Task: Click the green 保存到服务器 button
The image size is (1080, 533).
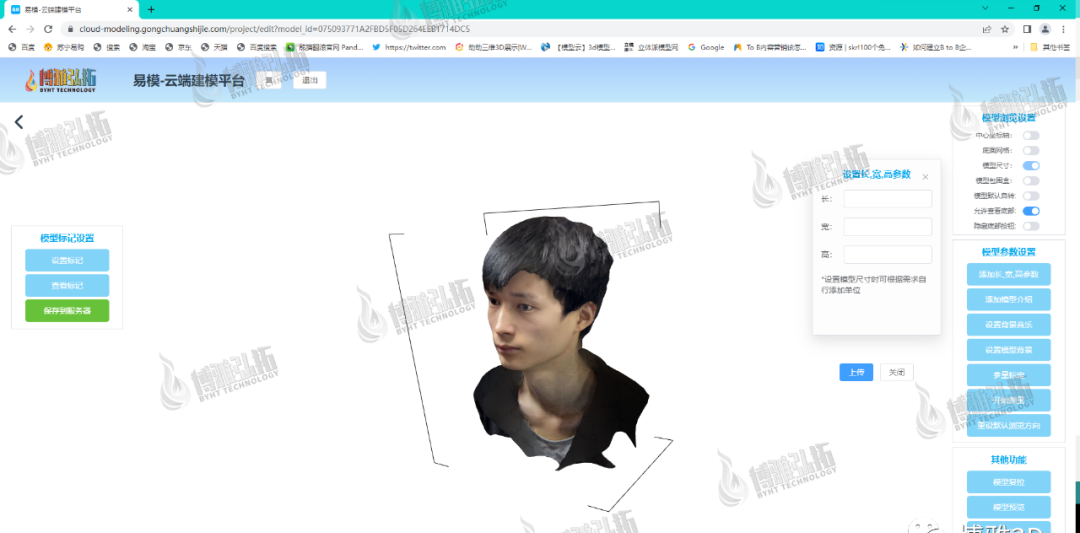Action: 67,311
